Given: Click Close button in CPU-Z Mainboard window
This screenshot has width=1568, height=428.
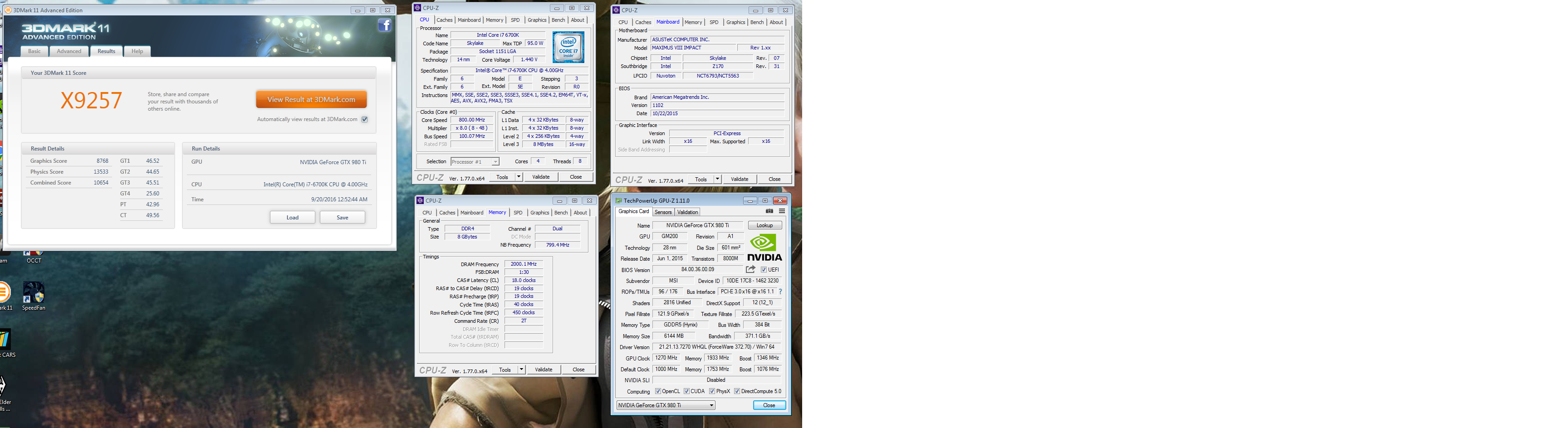Looking at the screenshot, I should (x=774, y=180).
